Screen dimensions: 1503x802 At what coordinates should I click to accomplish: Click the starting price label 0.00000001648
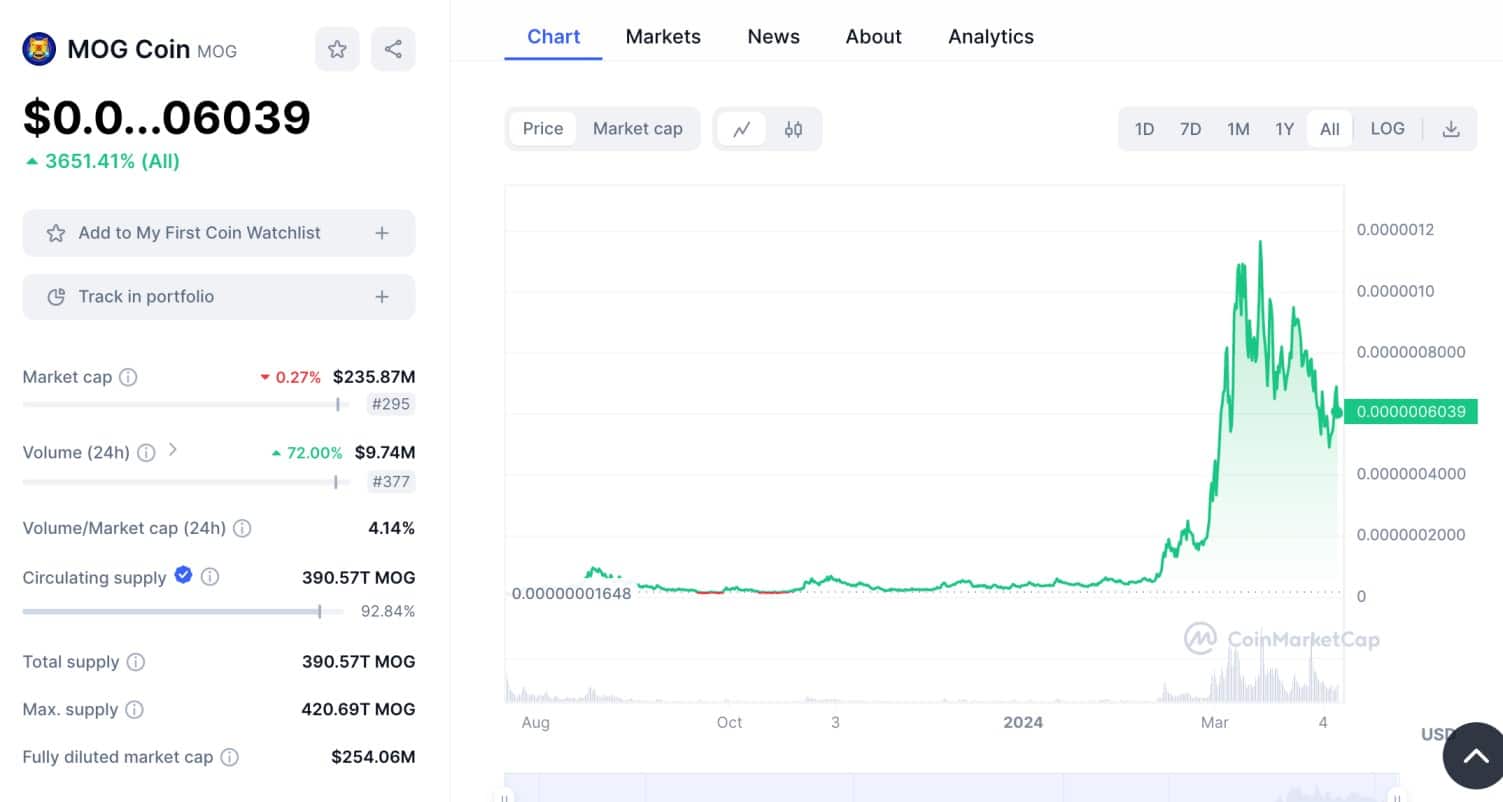pyautogui.click(x=571, y=594)
